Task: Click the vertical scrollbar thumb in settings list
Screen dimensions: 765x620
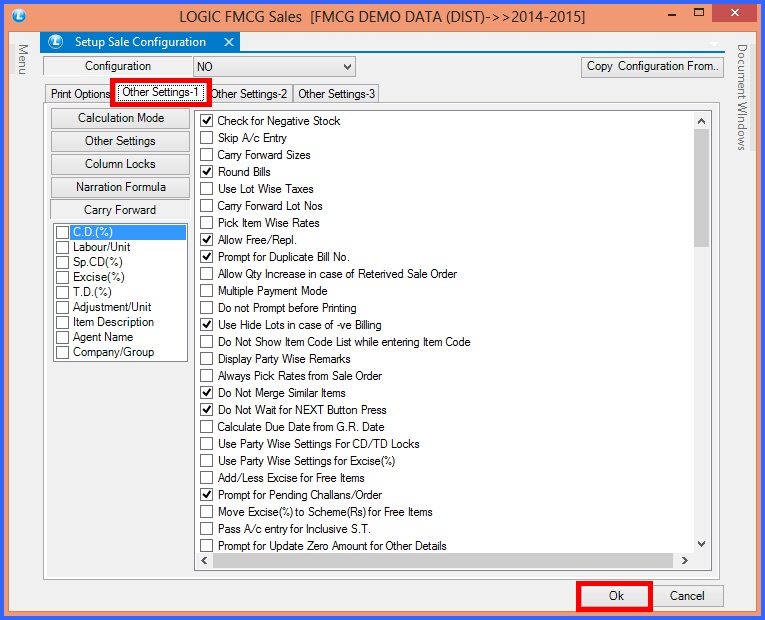Action: 702,188
